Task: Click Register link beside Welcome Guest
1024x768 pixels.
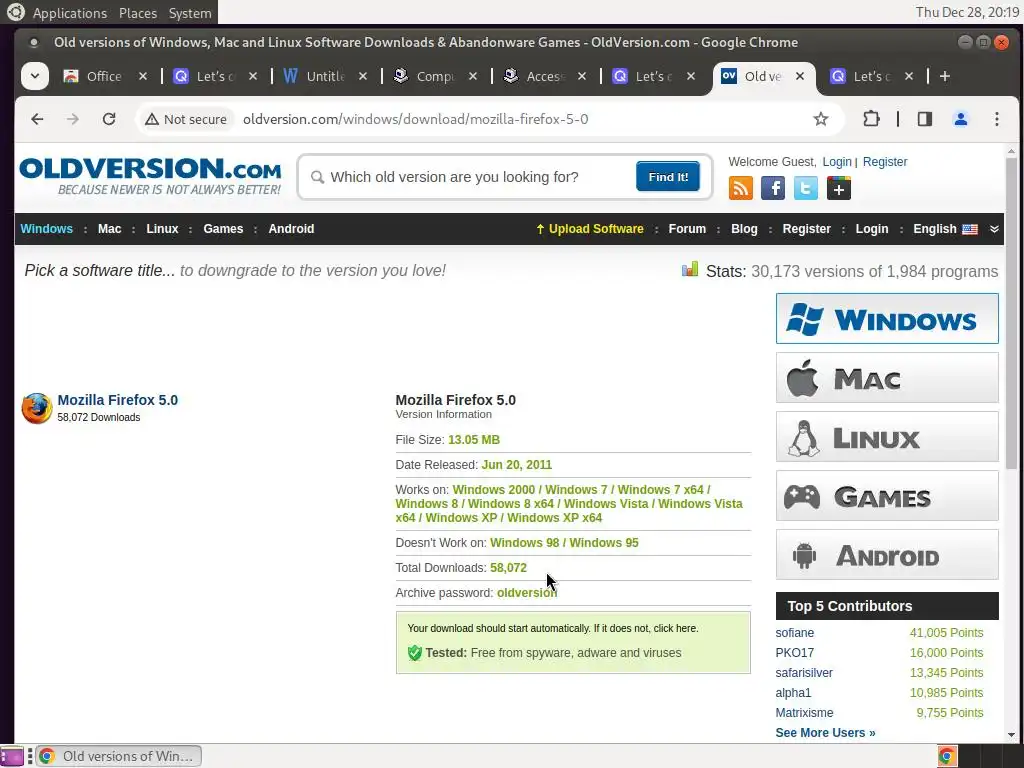Action: [x=885, y=162]
